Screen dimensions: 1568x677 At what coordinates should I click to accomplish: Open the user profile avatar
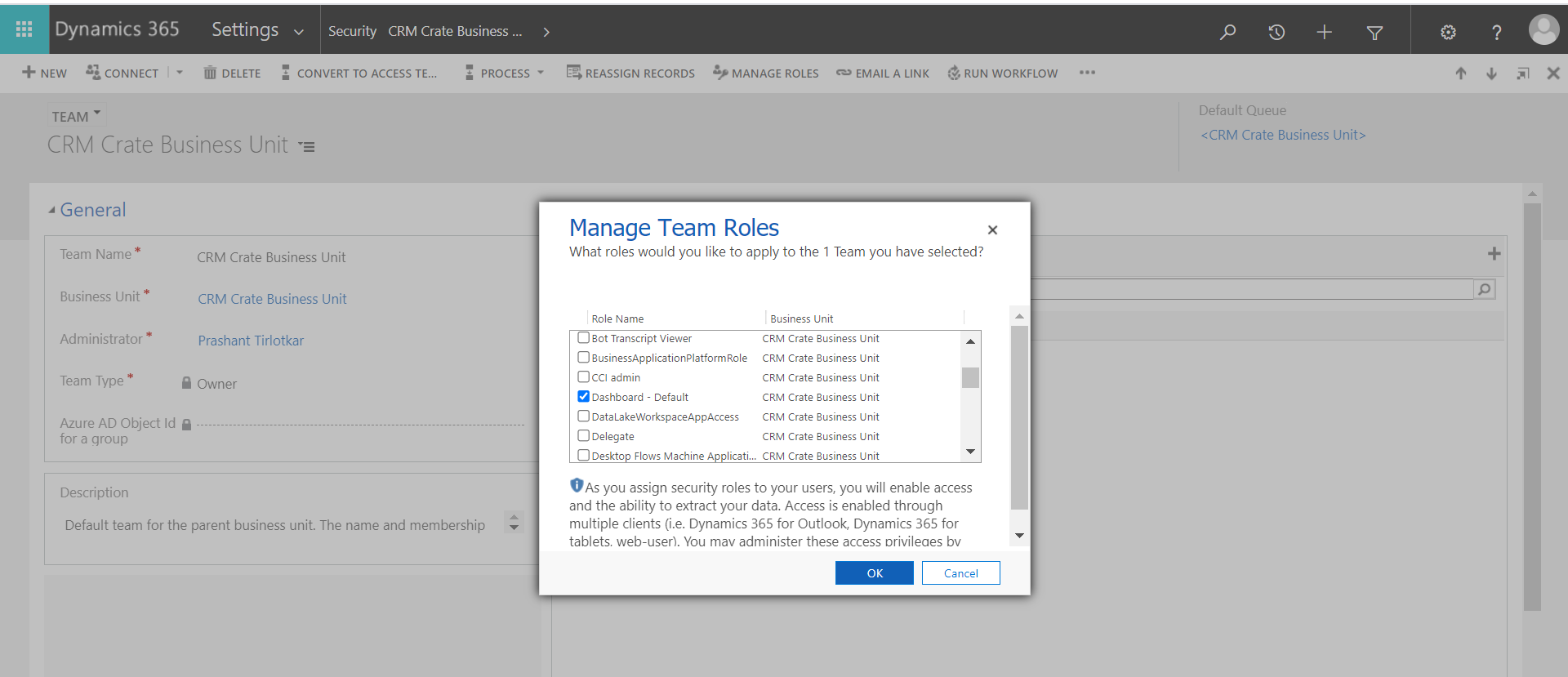(1543, 30)
